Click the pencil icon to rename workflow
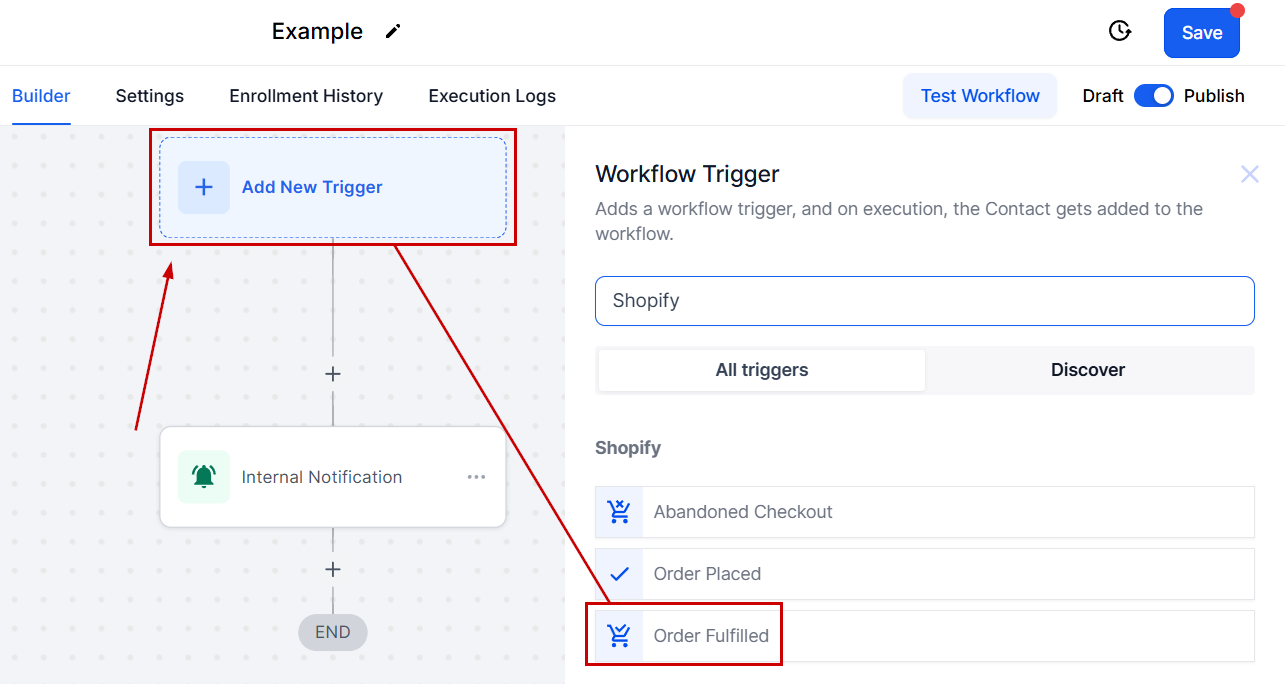Image resolution: width=1285 pixels, height=684 pixels. pos(393,31)
